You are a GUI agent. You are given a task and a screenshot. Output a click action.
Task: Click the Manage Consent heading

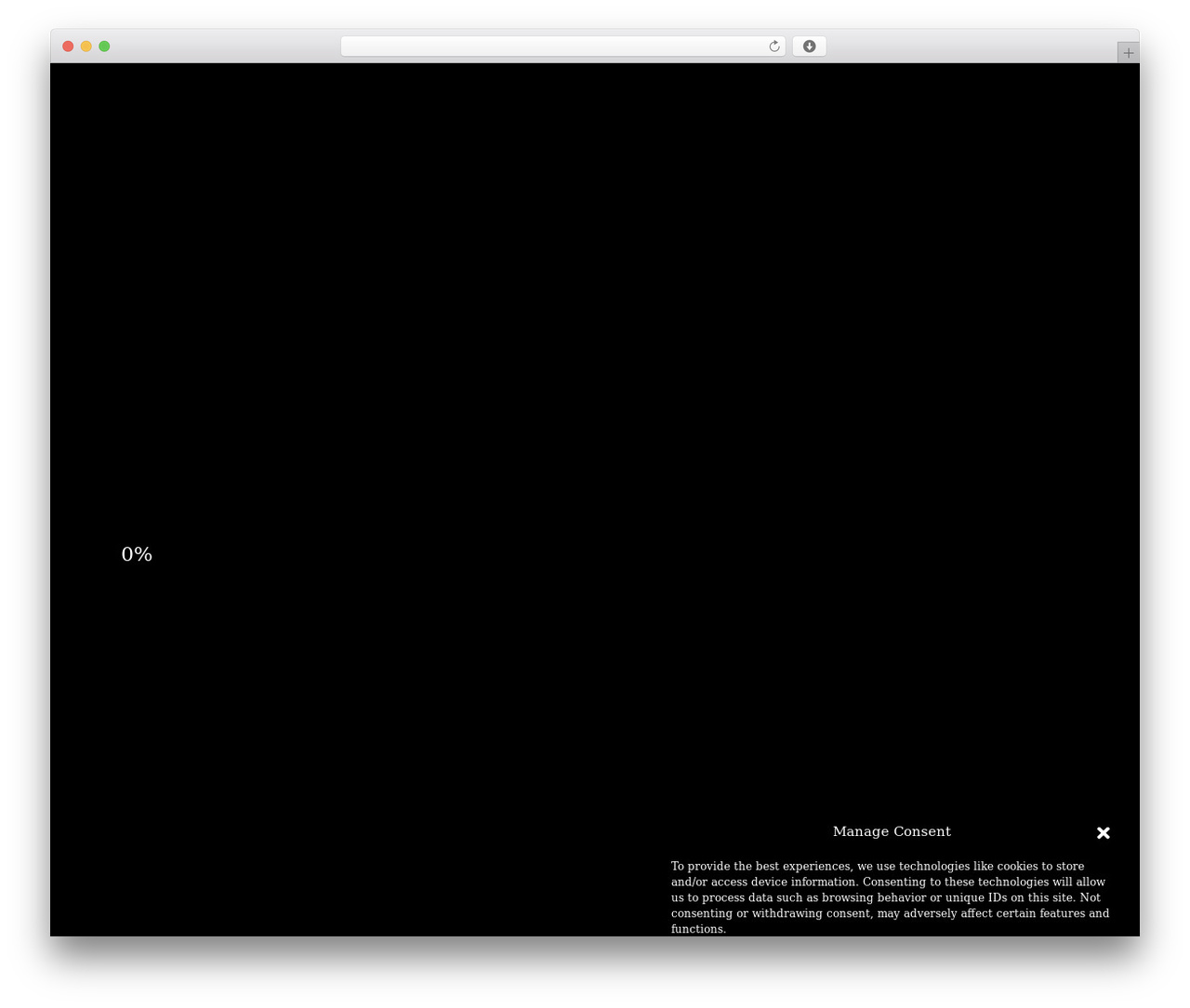click(892, 831)
